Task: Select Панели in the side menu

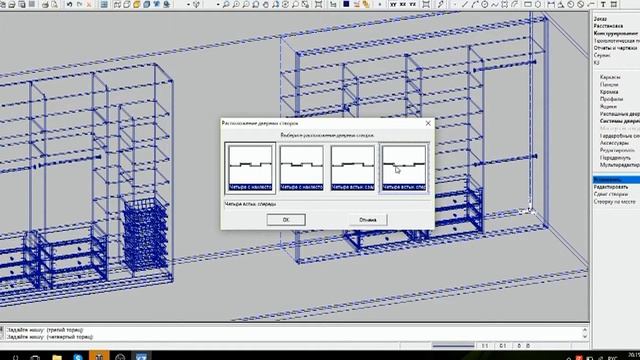Action: click(609, 84)
